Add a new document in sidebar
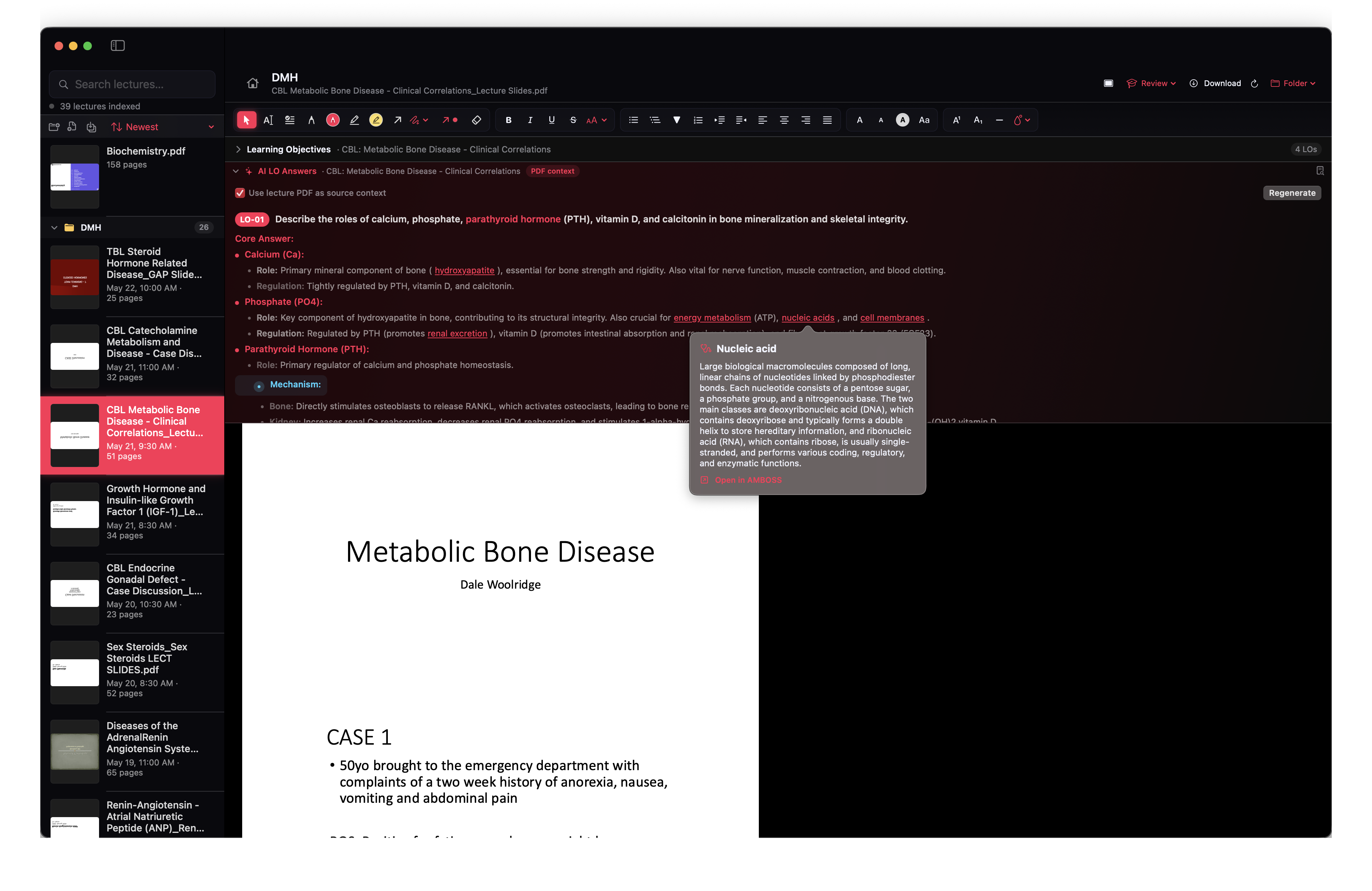Viewport: 1372px width, 891px height. (x=72, y=127)
